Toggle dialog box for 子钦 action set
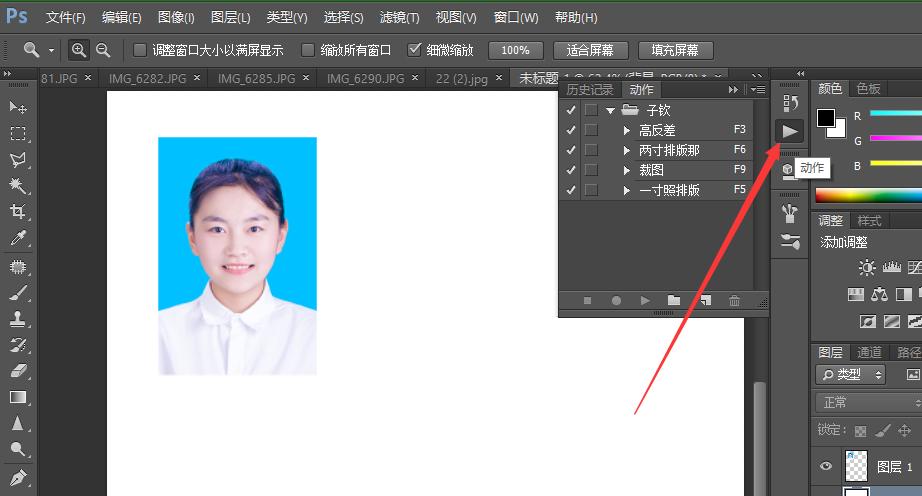The height and width of the screenshot is (496, 922). tap(591, 110)
